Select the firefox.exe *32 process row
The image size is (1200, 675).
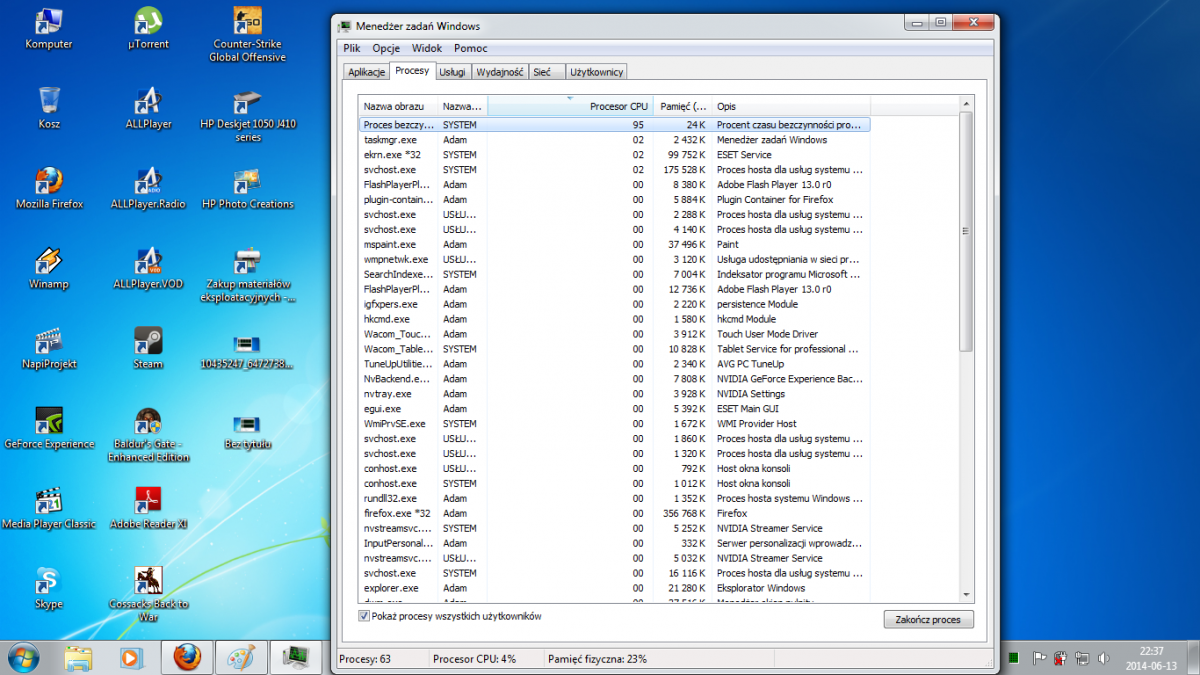click(x=614, y=513)
